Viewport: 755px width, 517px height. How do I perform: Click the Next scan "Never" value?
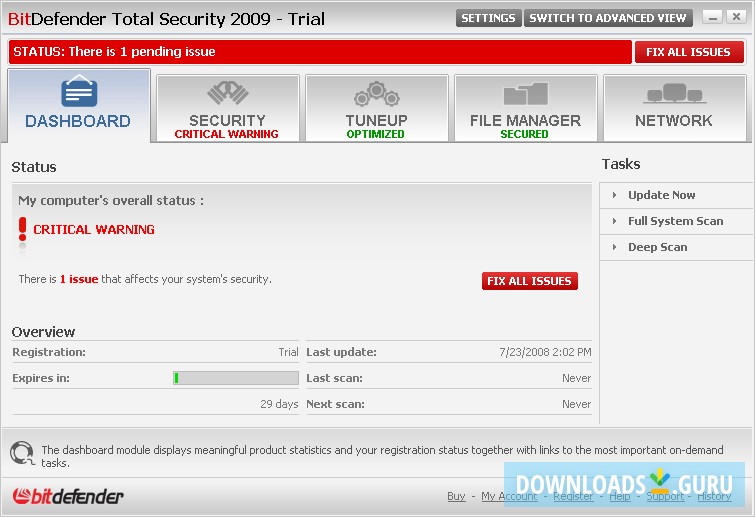point(576,404)
